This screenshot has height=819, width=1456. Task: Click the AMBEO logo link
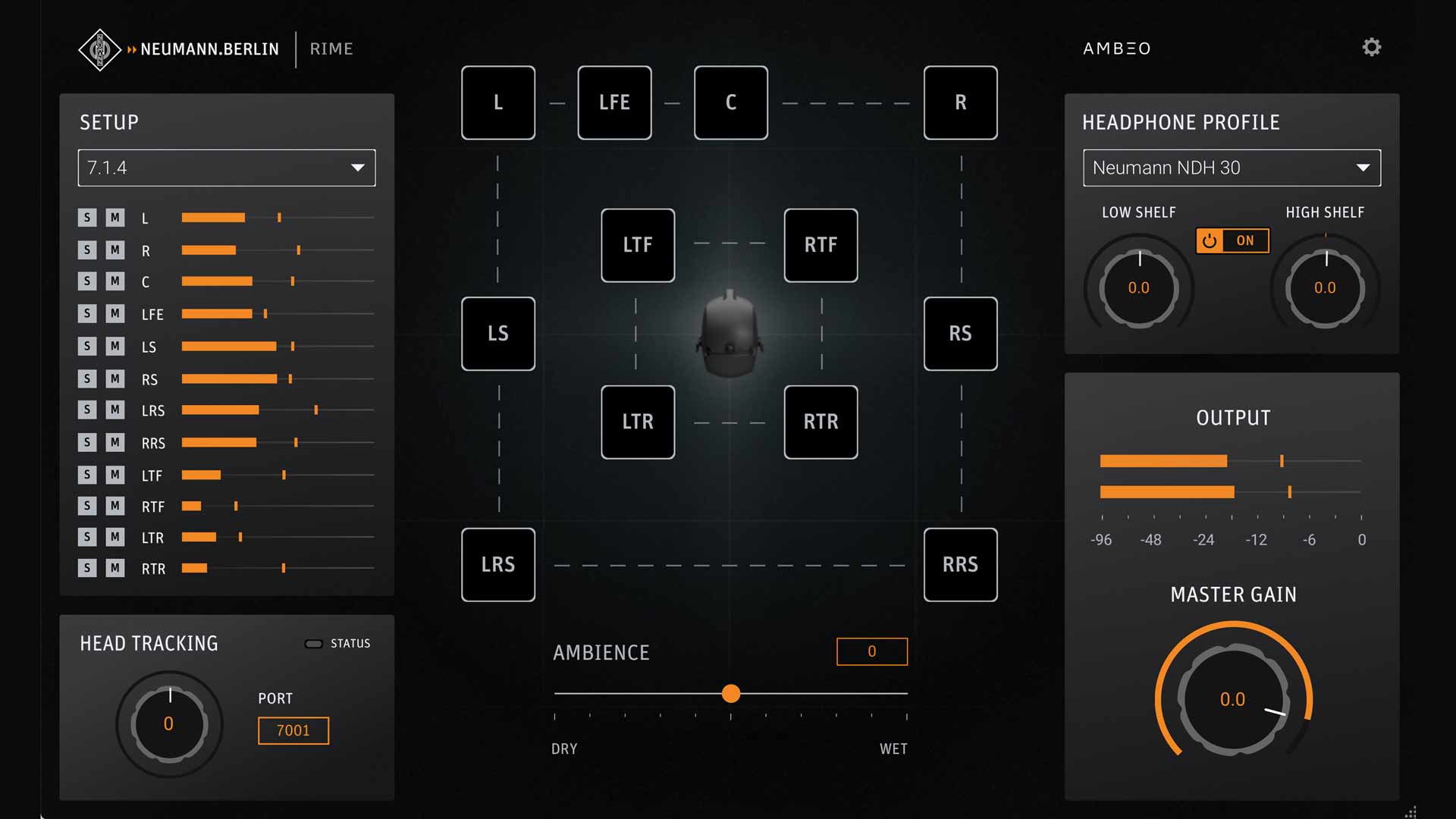tap(1116, 49)
